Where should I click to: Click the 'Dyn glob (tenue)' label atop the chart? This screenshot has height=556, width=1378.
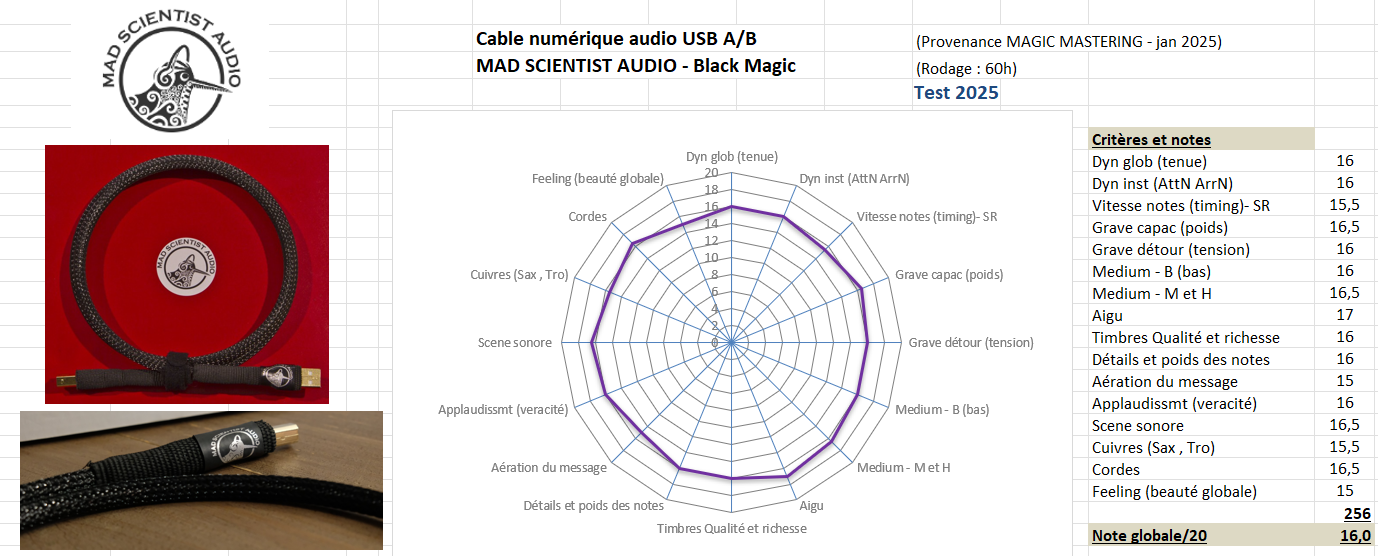click(x=731, y=157)
